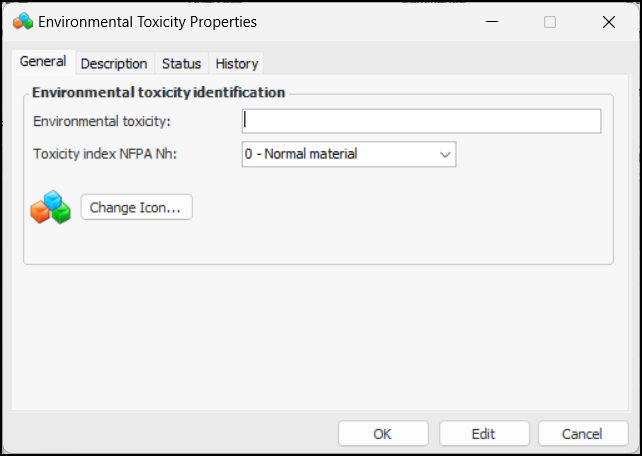This screenshot has height=456, width=642.
Task: Click the "Environmental toxicity:" field label
Action: (102, 121)
